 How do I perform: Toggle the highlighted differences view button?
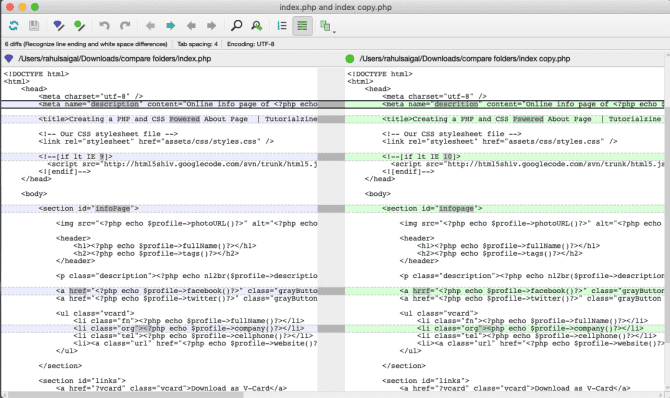pyautogui.click(x=302, y=26)
